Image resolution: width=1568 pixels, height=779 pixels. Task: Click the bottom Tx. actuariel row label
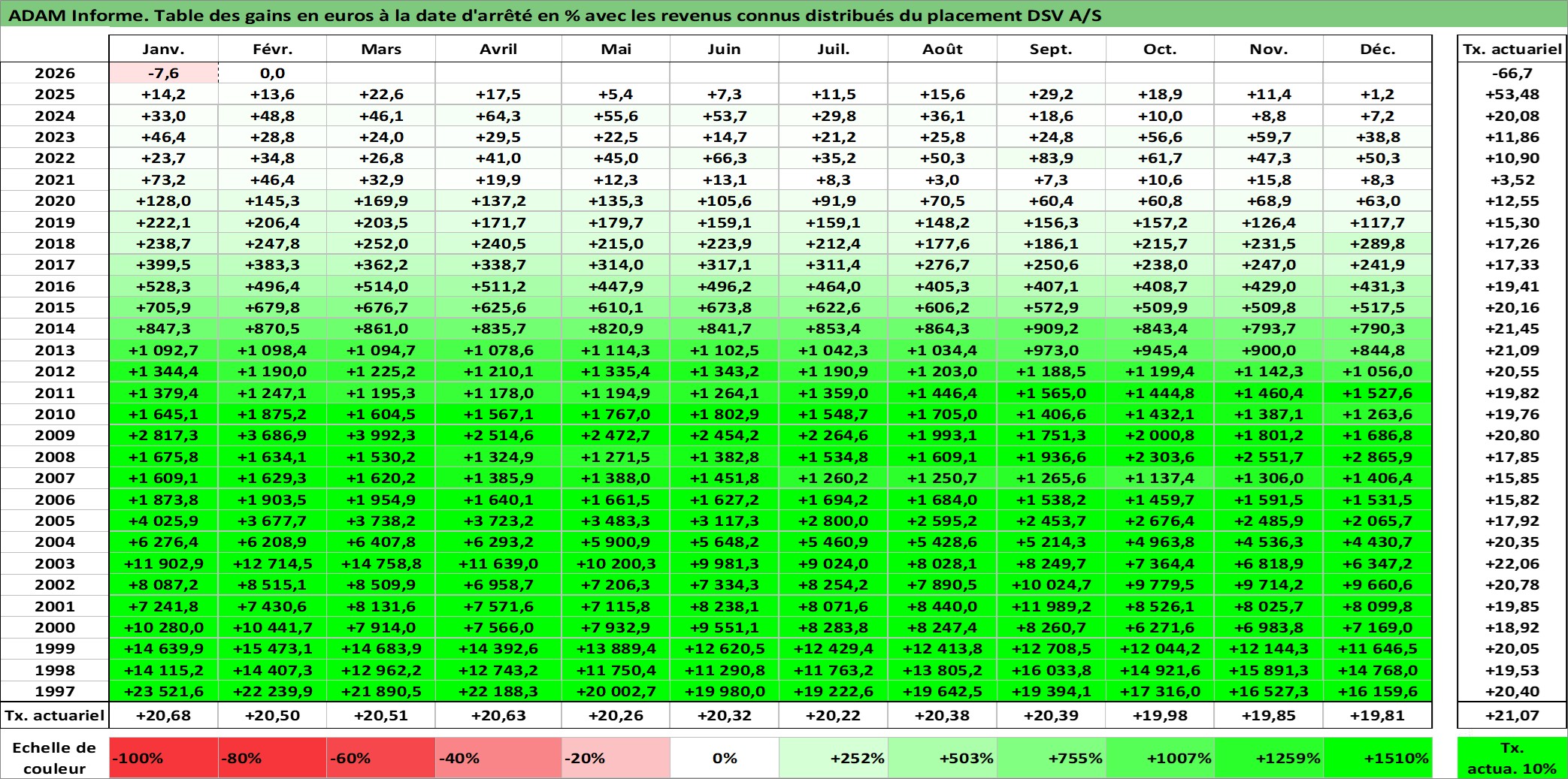tap(55, 715)
